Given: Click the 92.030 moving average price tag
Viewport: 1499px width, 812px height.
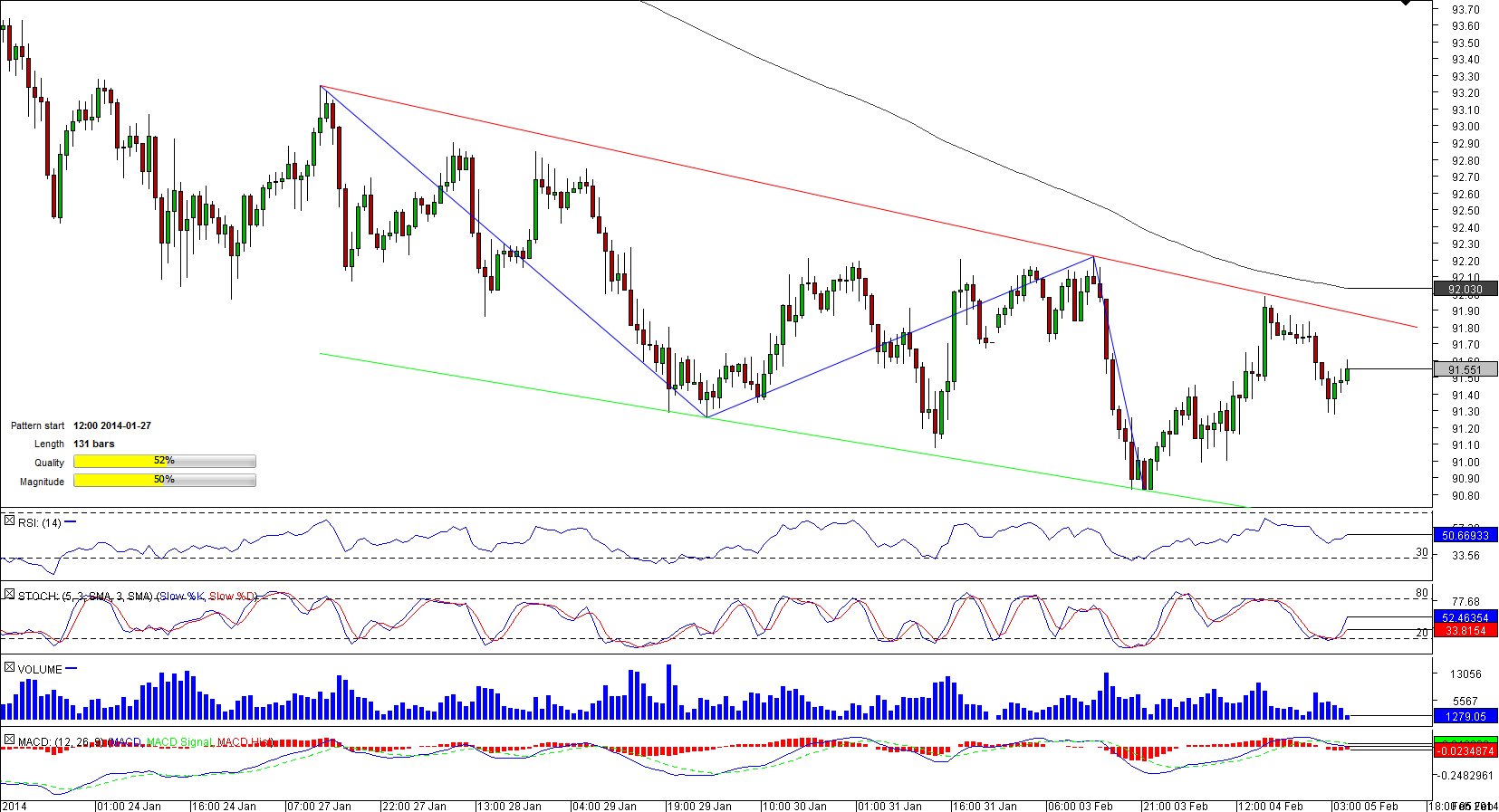Looking at the screenshot, I should (x=1465, y=290).
